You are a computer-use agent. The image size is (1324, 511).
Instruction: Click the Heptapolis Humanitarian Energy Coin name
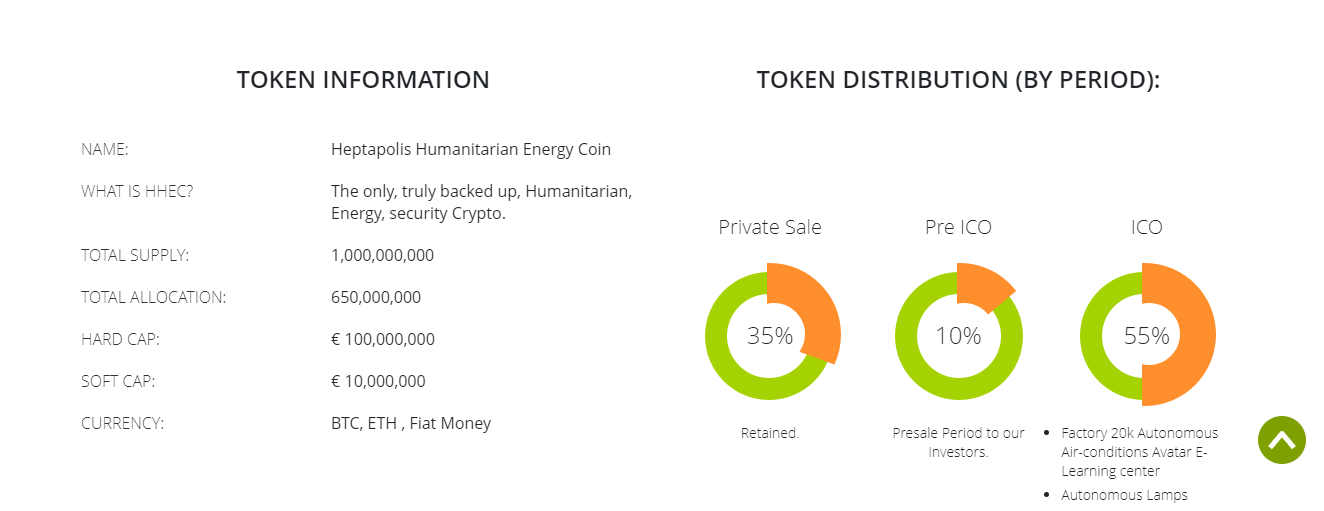[x=471, y=149]
